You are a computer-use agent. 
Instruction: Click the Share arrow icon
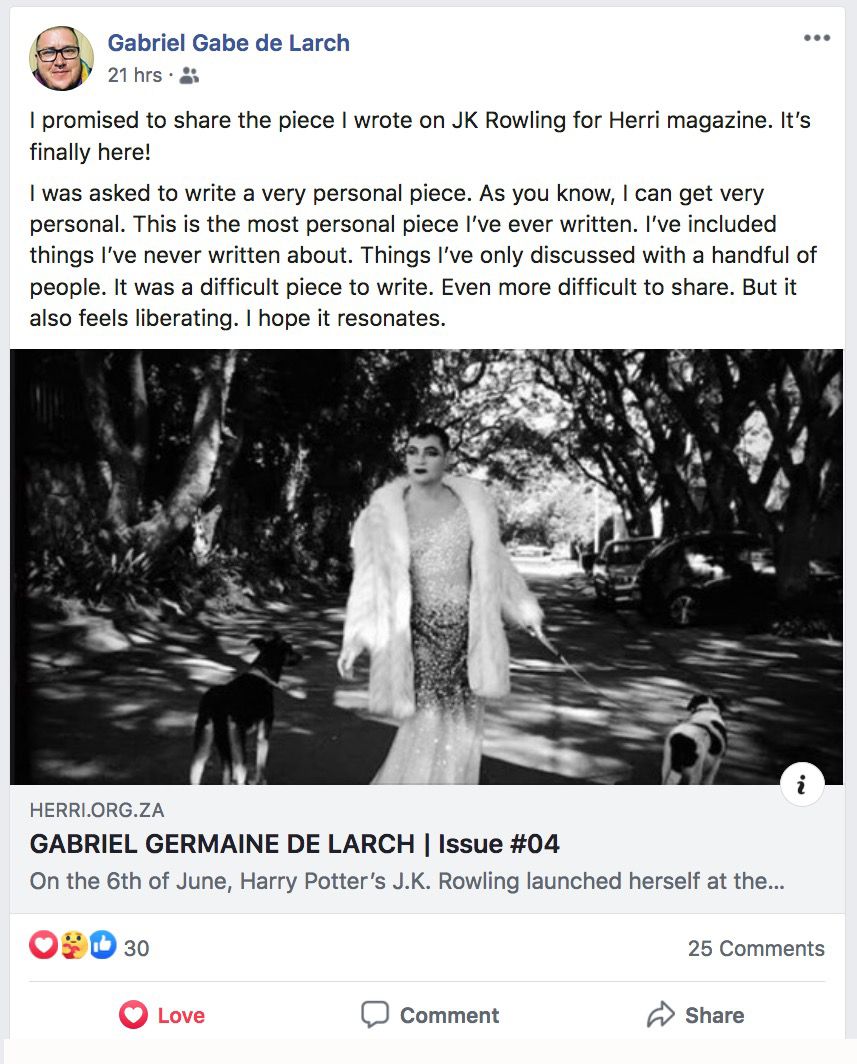(x=660, y=1015)
